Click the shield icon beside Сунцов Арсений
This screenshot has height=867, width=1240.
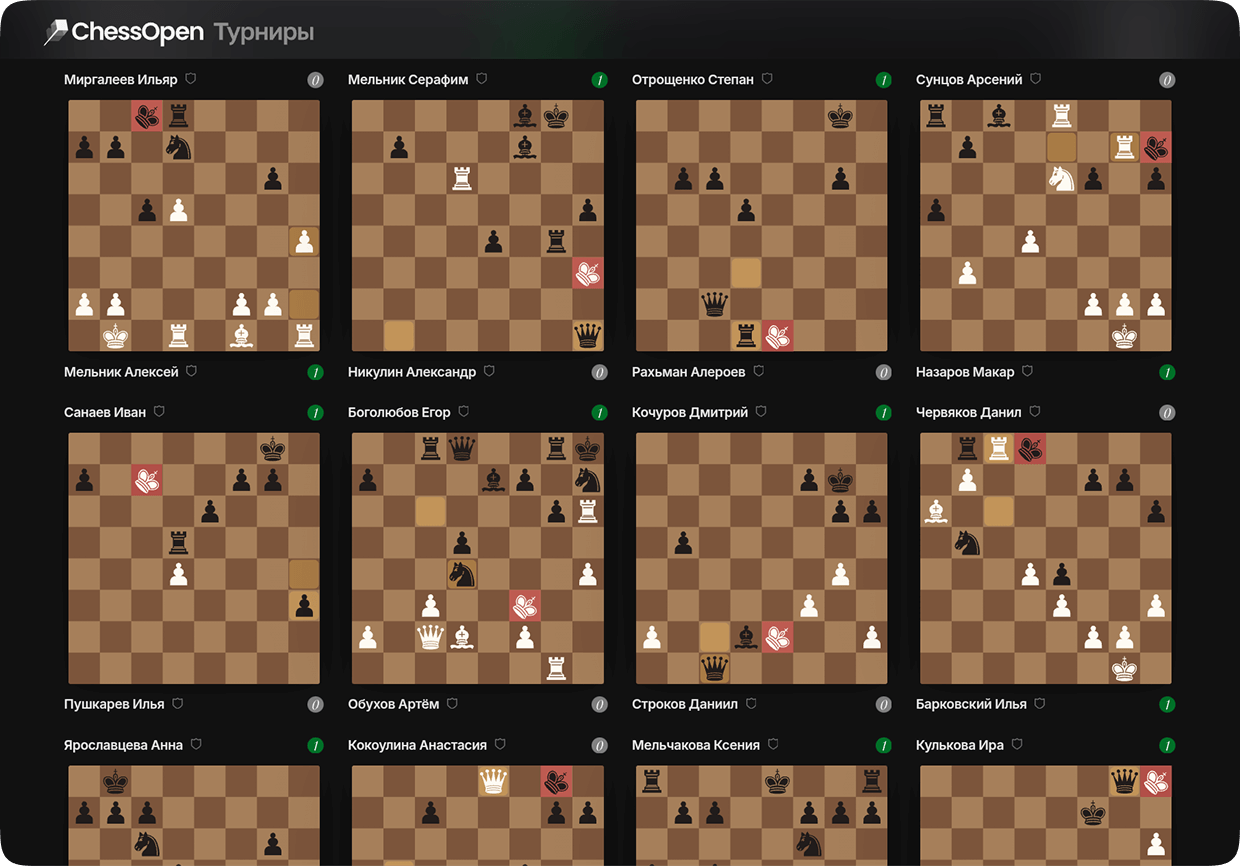[x=1036, y=79]
